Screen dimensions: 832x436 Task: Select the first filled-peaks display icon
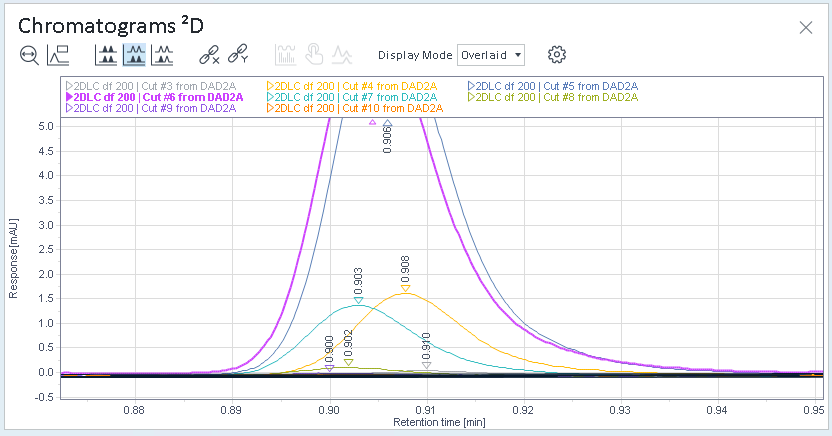[106, 55]
